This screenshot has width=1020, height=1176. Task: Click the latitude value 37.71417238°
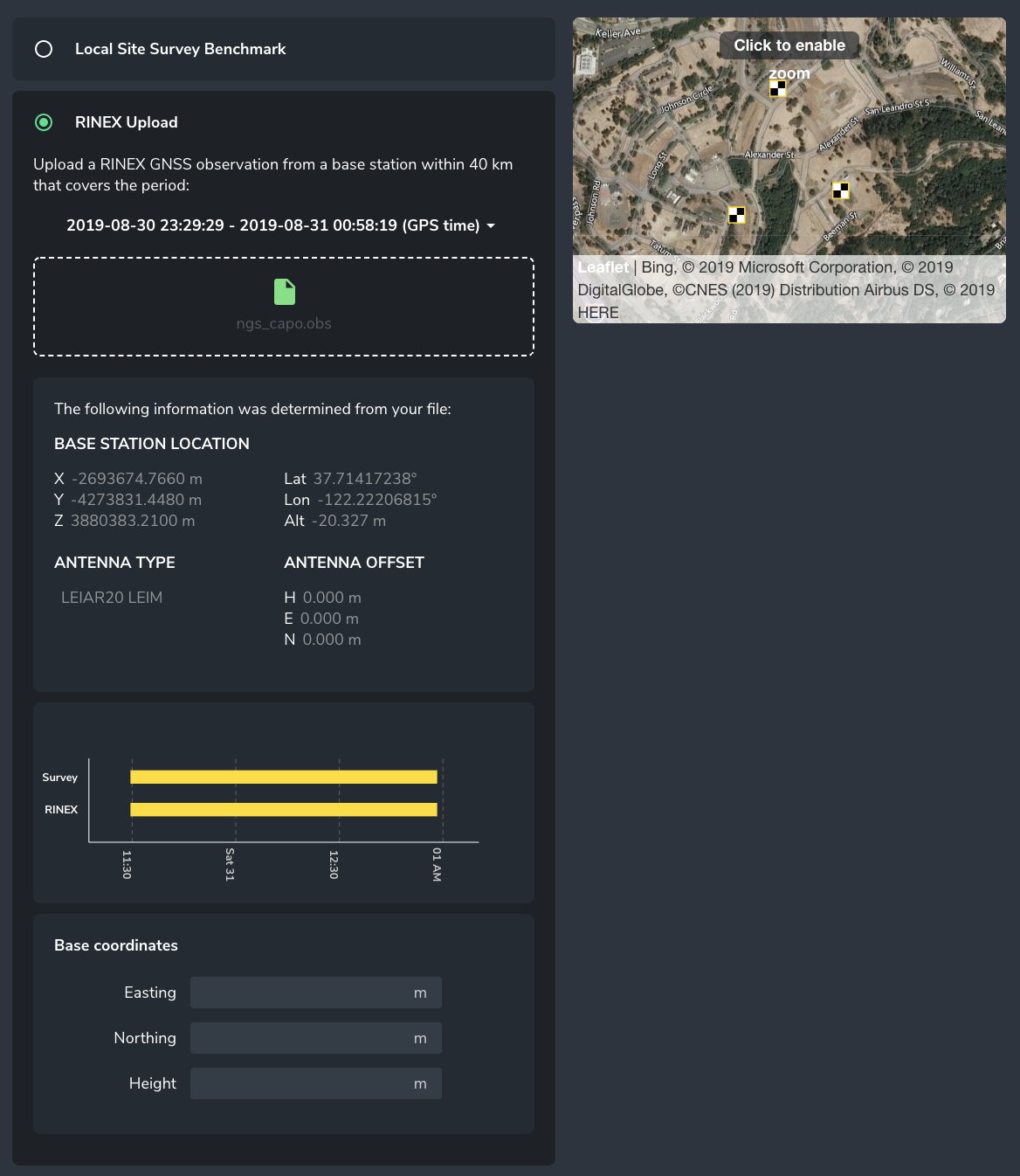click(365, 479)
